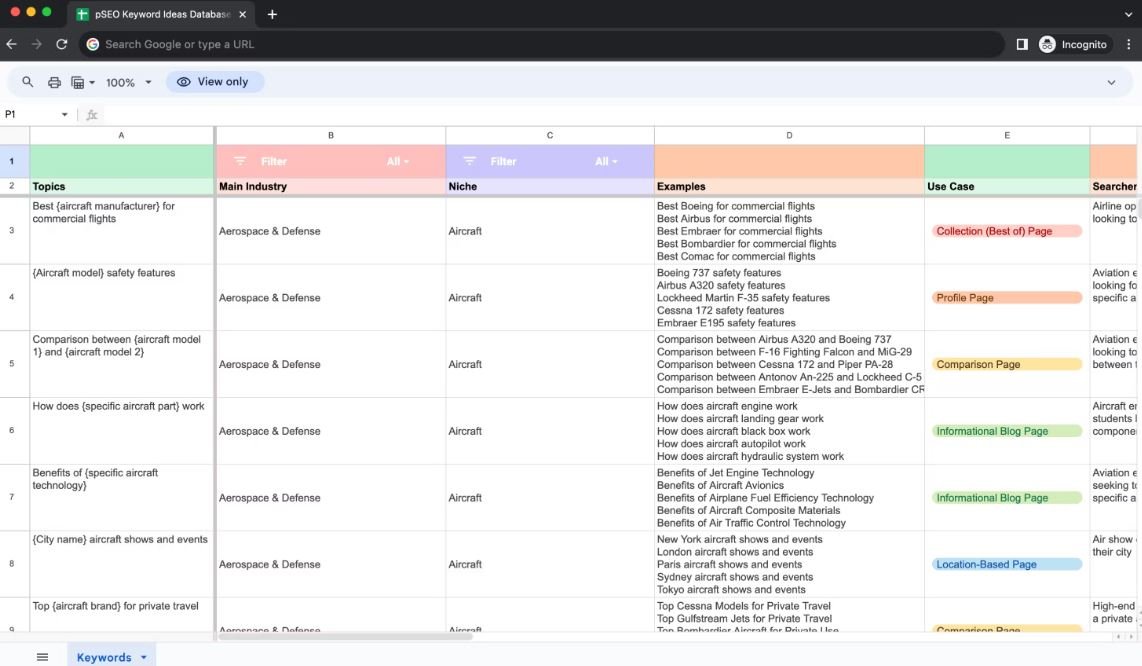This screenshot has width=1142, height=666.
Task: Select column B header
Action: 331,136
